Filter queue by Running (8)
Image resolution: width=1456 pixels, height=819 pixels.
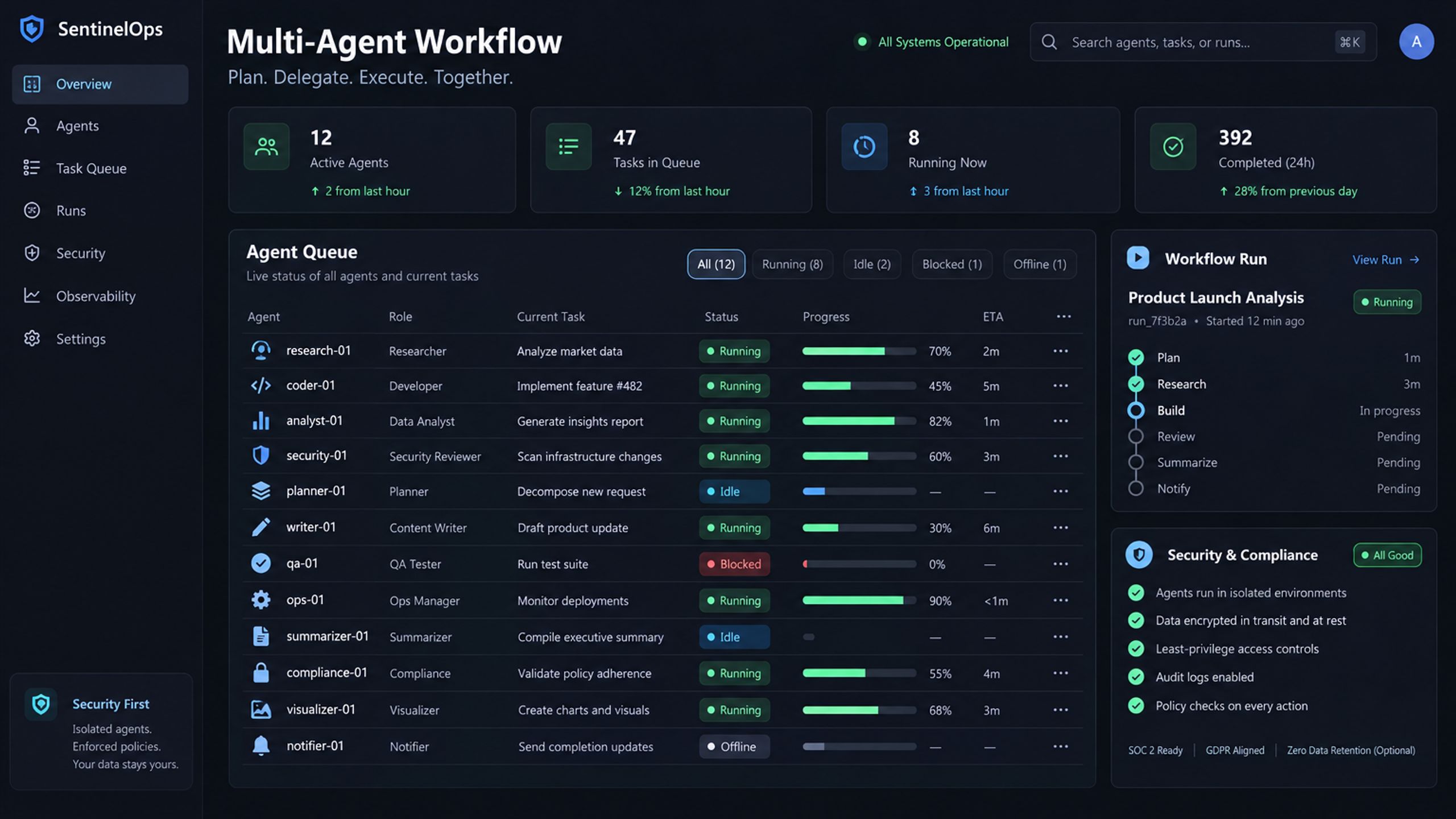point(792,264)
